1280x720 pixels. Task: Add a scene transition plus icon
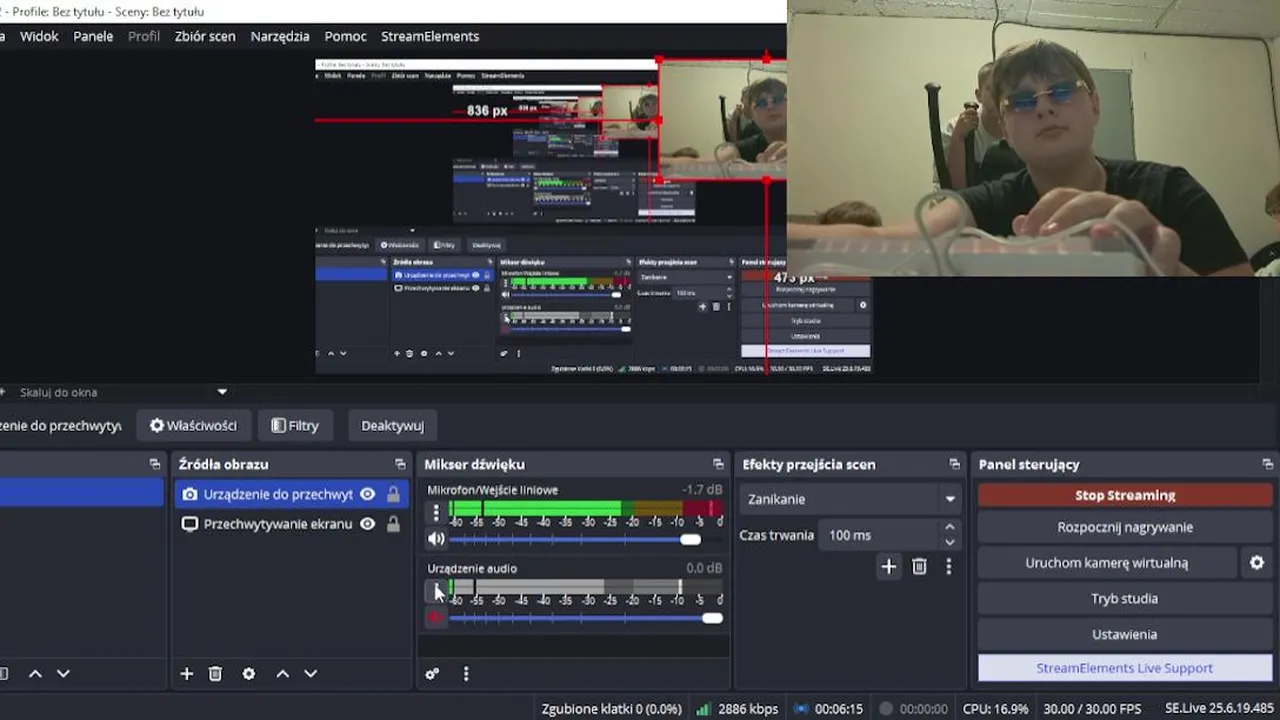click(888, 567)
